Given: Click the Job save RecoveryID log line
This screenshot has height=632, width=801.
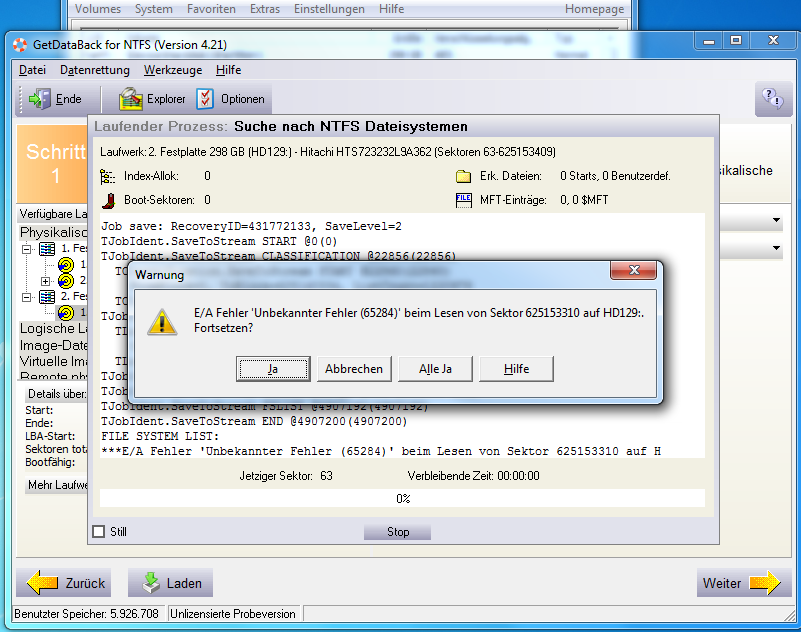Looking at the screenshot, I should [x=251, y=226].
